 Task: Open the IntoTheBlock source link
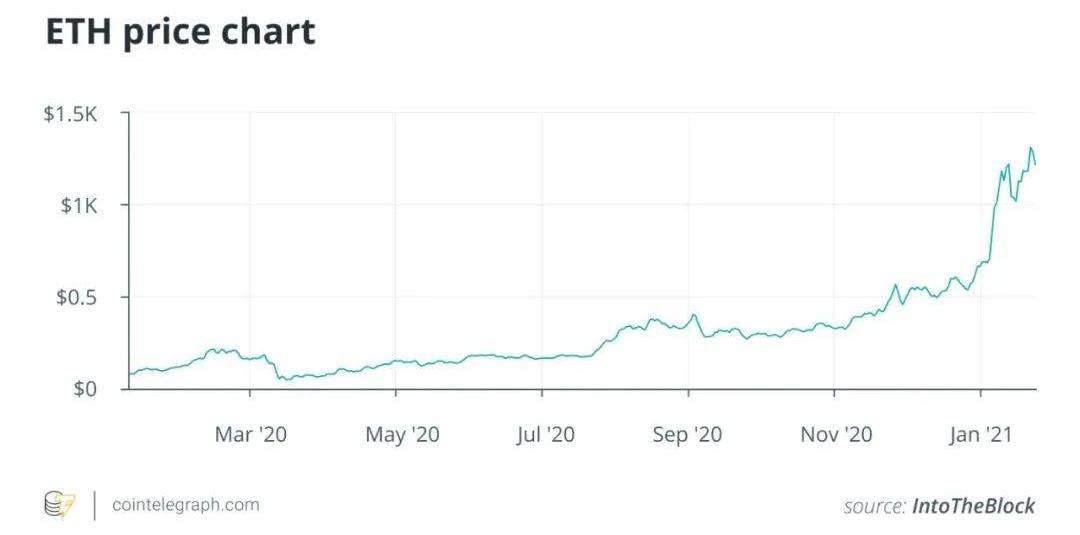click(x=973, y=506)
